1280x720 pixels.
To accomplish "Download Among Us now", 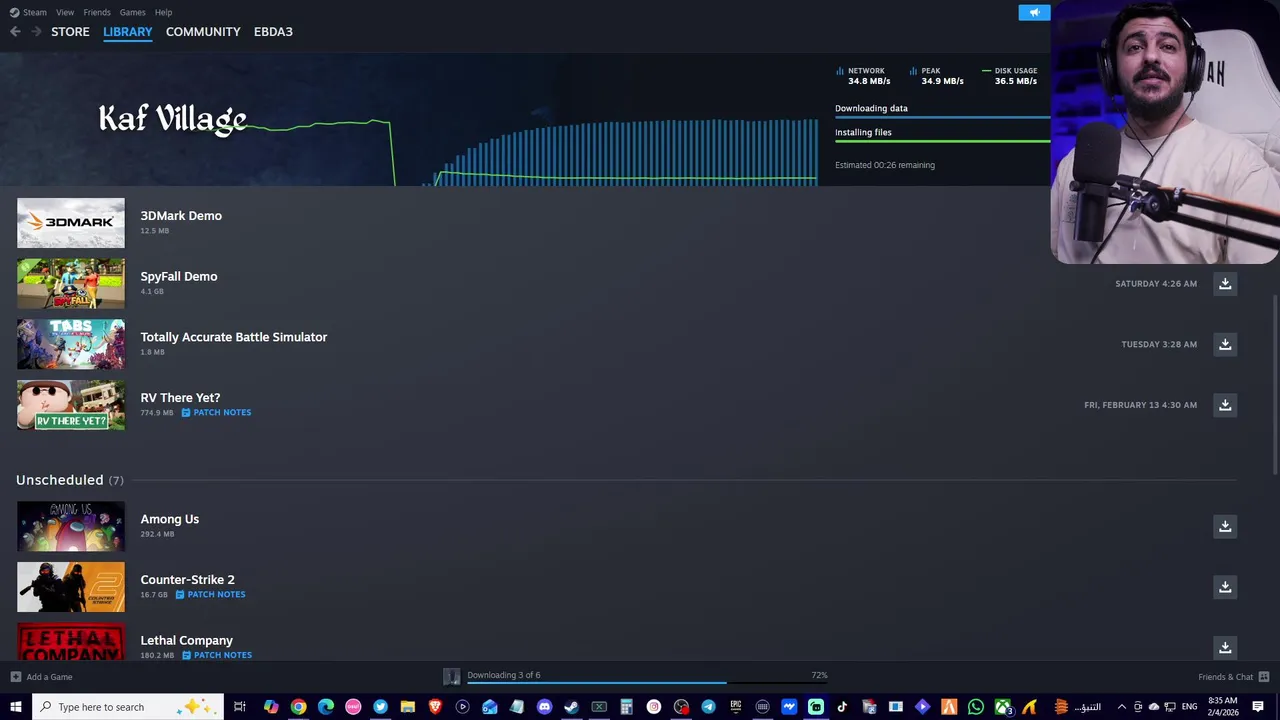I will (1225, 526).
